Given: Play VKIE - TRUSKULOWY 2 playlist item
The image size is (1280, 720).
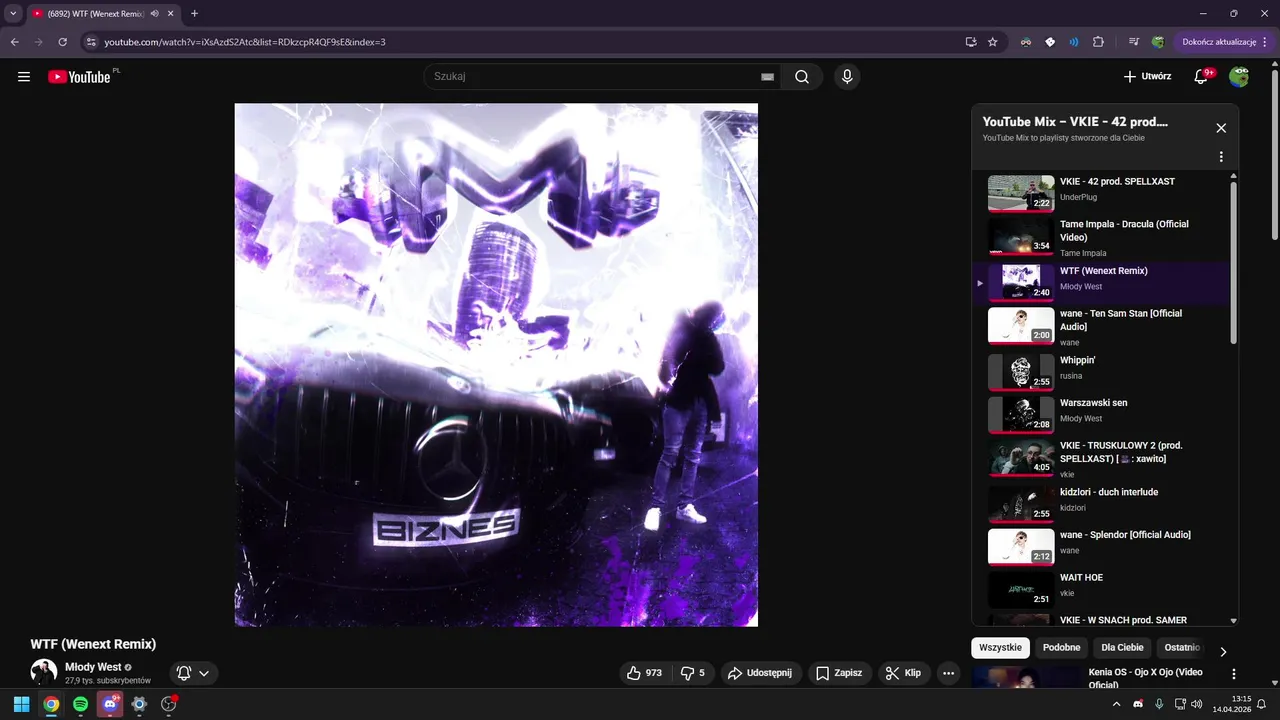Looking at the screenshot, I should [1101, 459].
